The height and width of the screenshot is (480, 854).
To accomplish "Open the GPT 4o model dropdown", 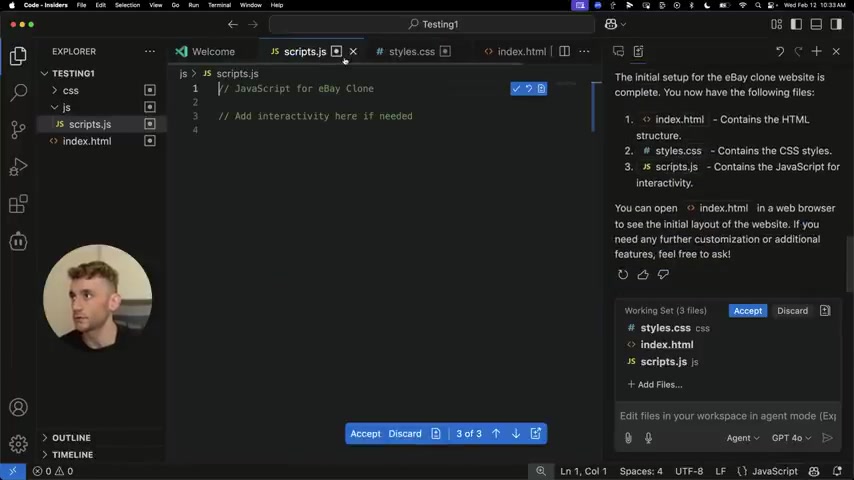I will click(791, 438).
